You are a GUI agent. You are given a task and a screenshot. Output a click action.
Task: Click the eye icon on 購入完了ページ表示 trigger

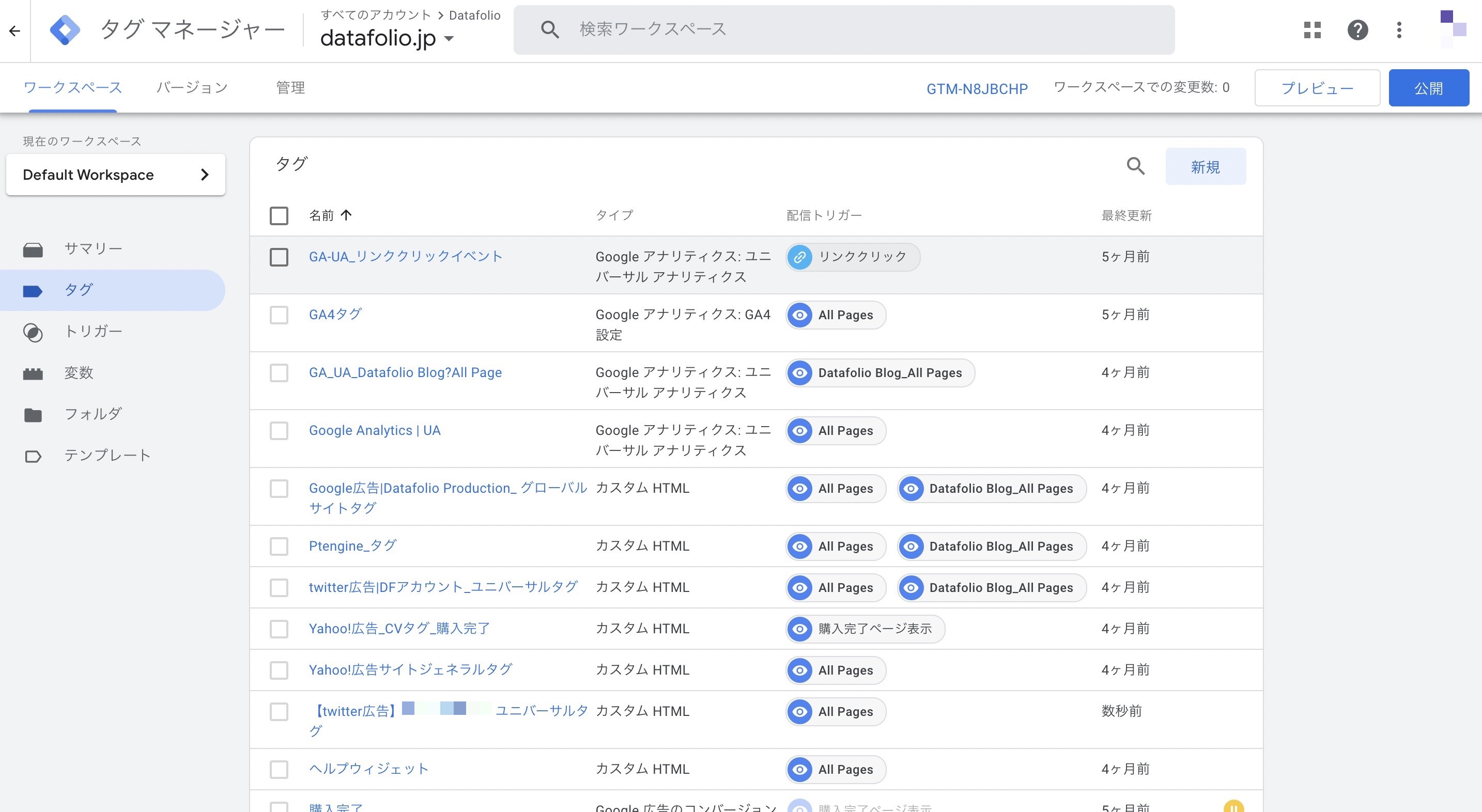pyautogui.click(x=800, y=629)
